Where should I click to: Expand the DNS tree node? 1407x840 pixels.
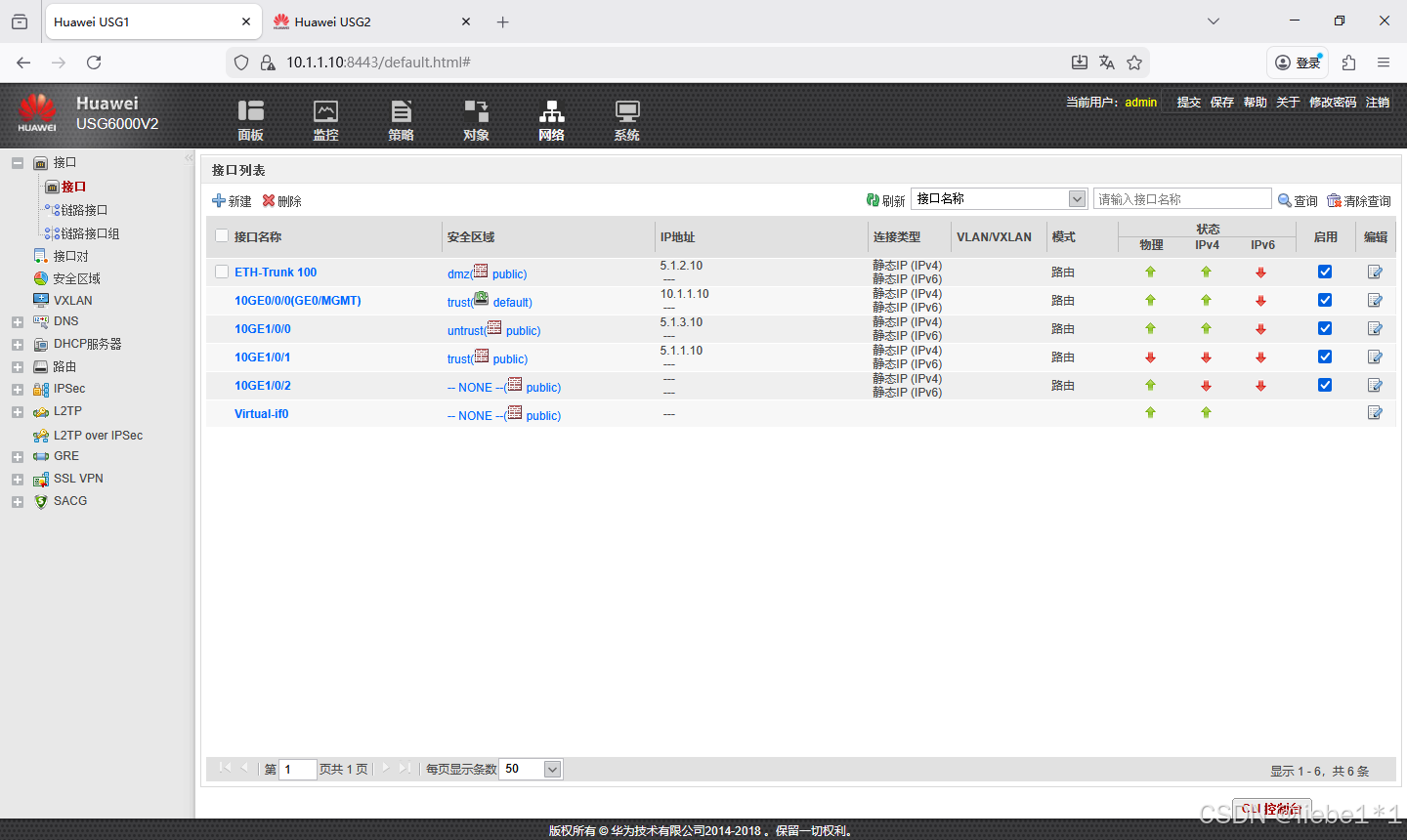pos(18,322)
